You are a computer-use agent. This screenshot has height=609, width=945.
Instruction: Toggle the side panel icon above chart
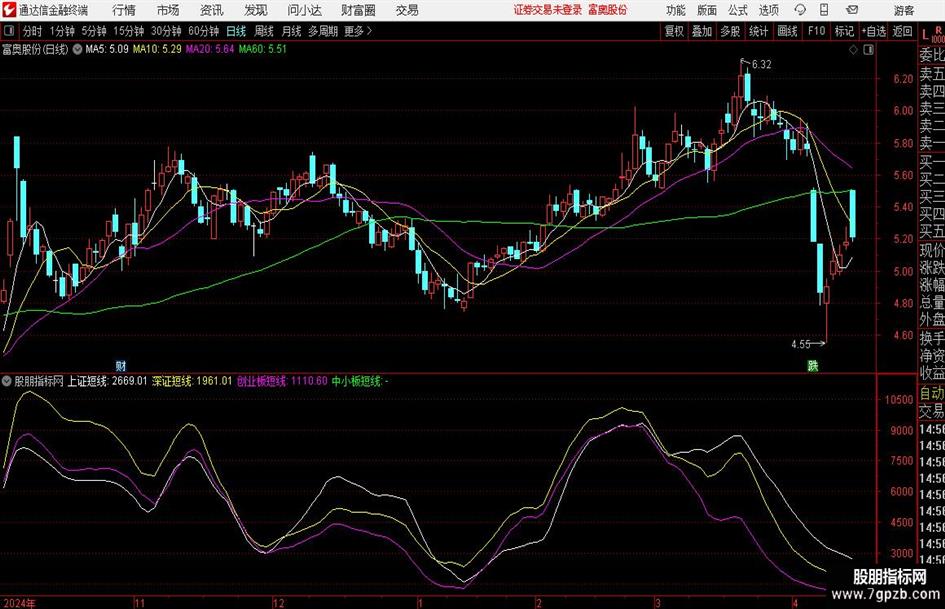pos(868,50)
